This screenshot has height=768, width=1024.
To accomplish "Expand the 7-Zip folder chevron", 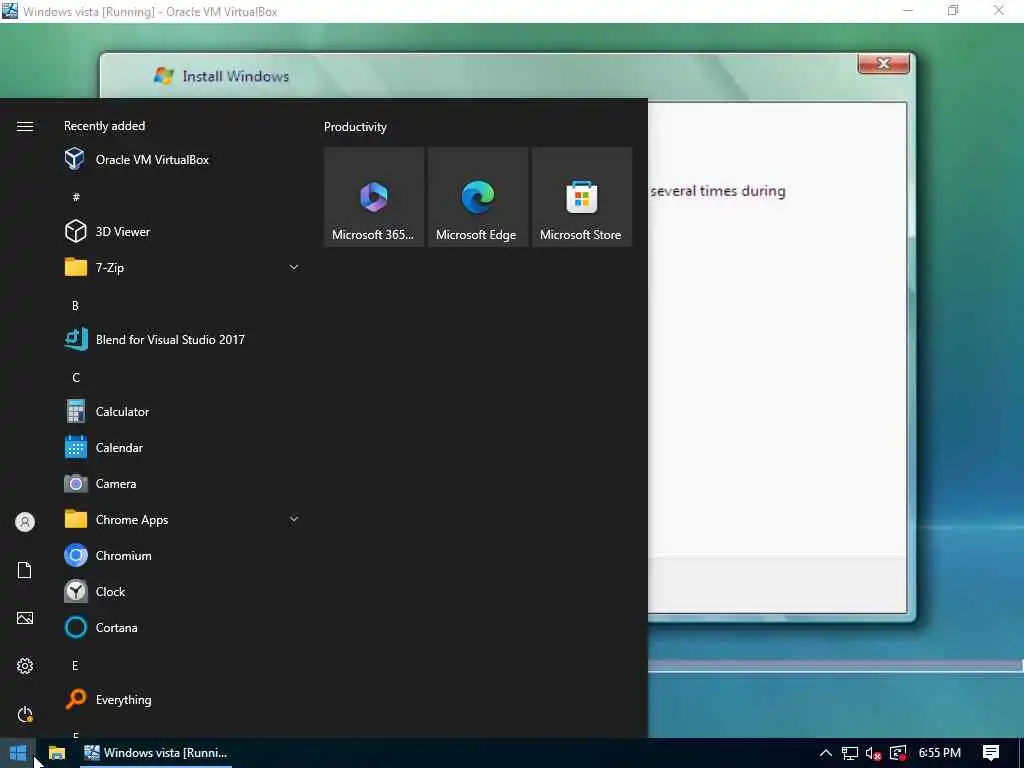I will (294, 267).
